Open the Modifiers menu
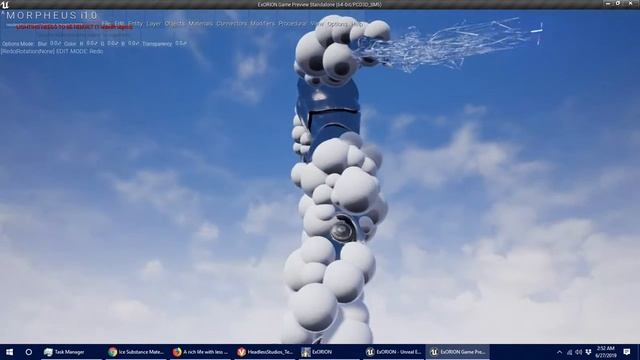The height and width of the screenshot is (360, 640). click(x=262, y=24)
